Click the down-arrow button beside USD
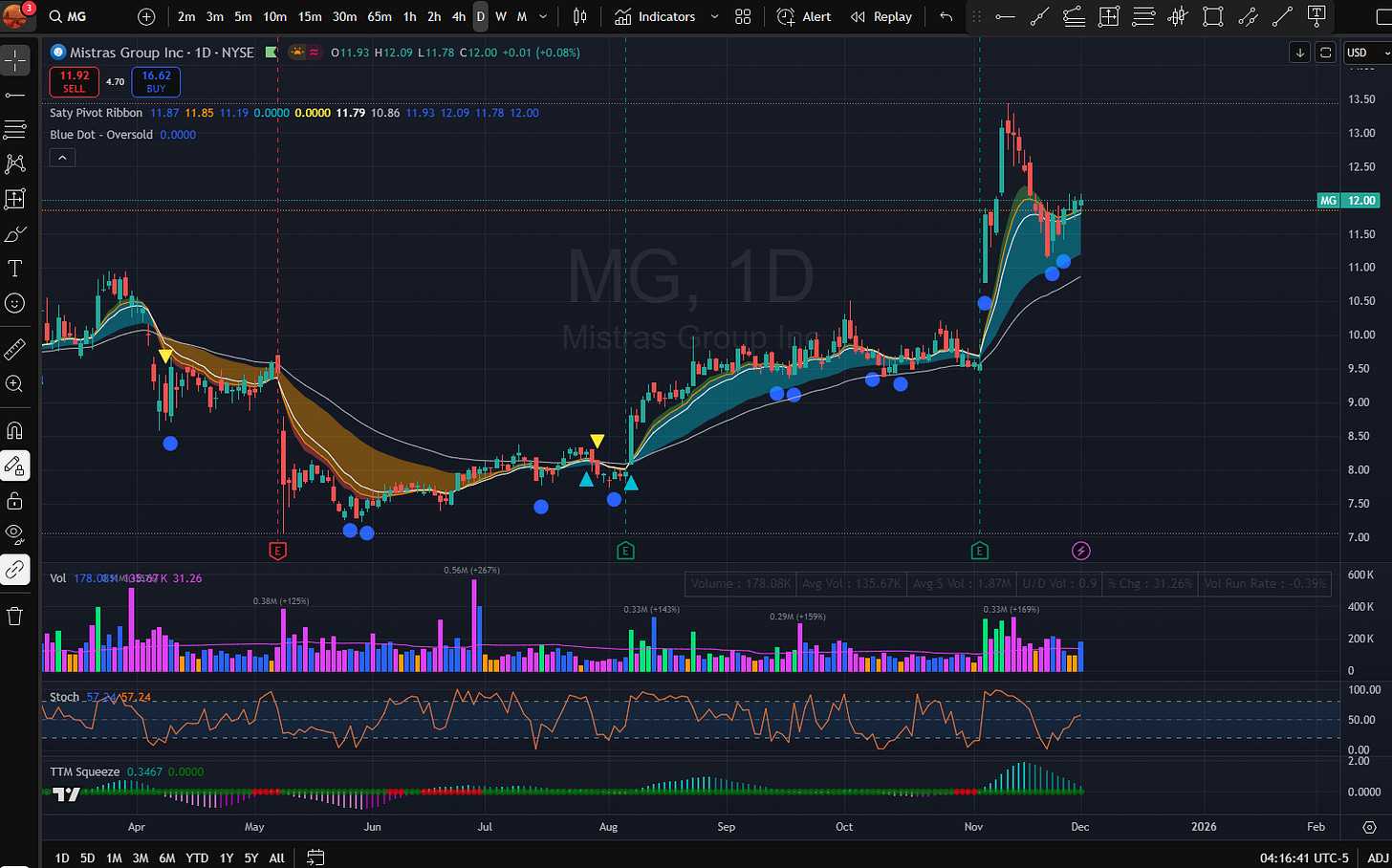 (x=1299, y=53)
